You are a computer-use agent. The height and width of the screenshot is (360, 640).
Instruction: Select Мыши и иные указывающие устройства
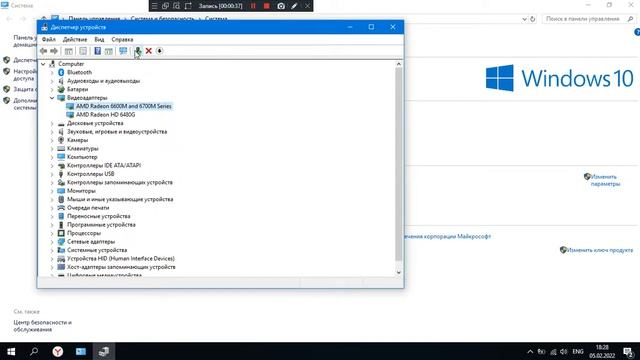pyautogui.click(x=120, y=199)
